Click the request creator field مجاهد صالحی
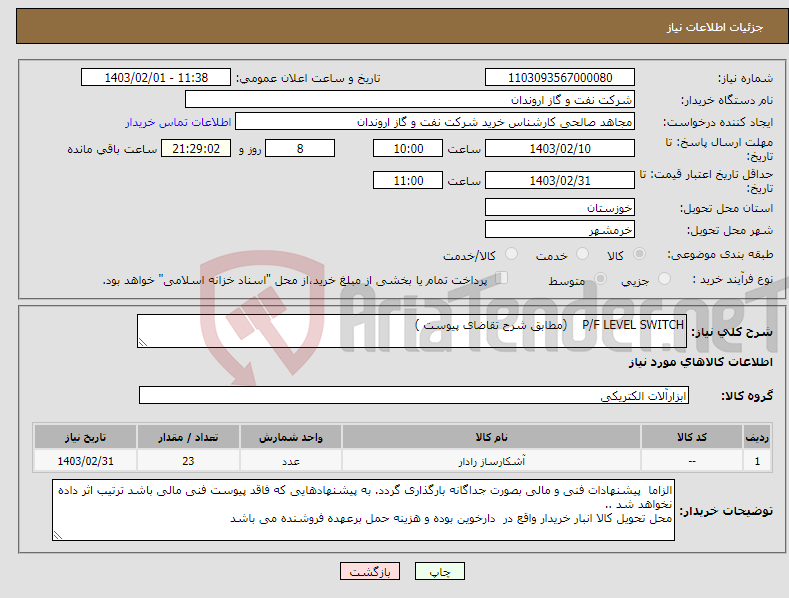Viewport: 789px width, 598px height. 435,122
